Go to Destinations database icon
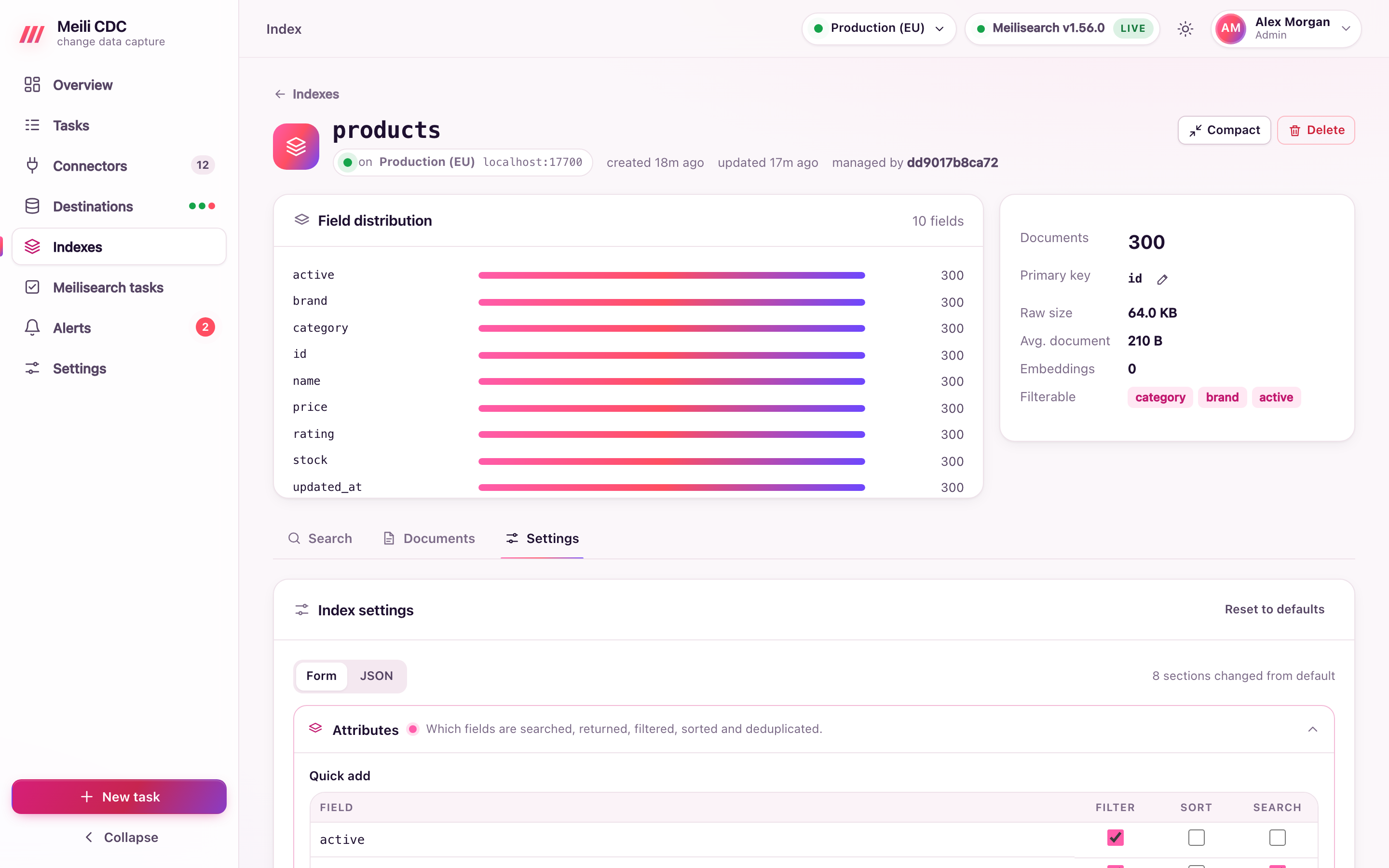Image resolution: width=1389 pixels, height=868 pixels. point(32,206)
